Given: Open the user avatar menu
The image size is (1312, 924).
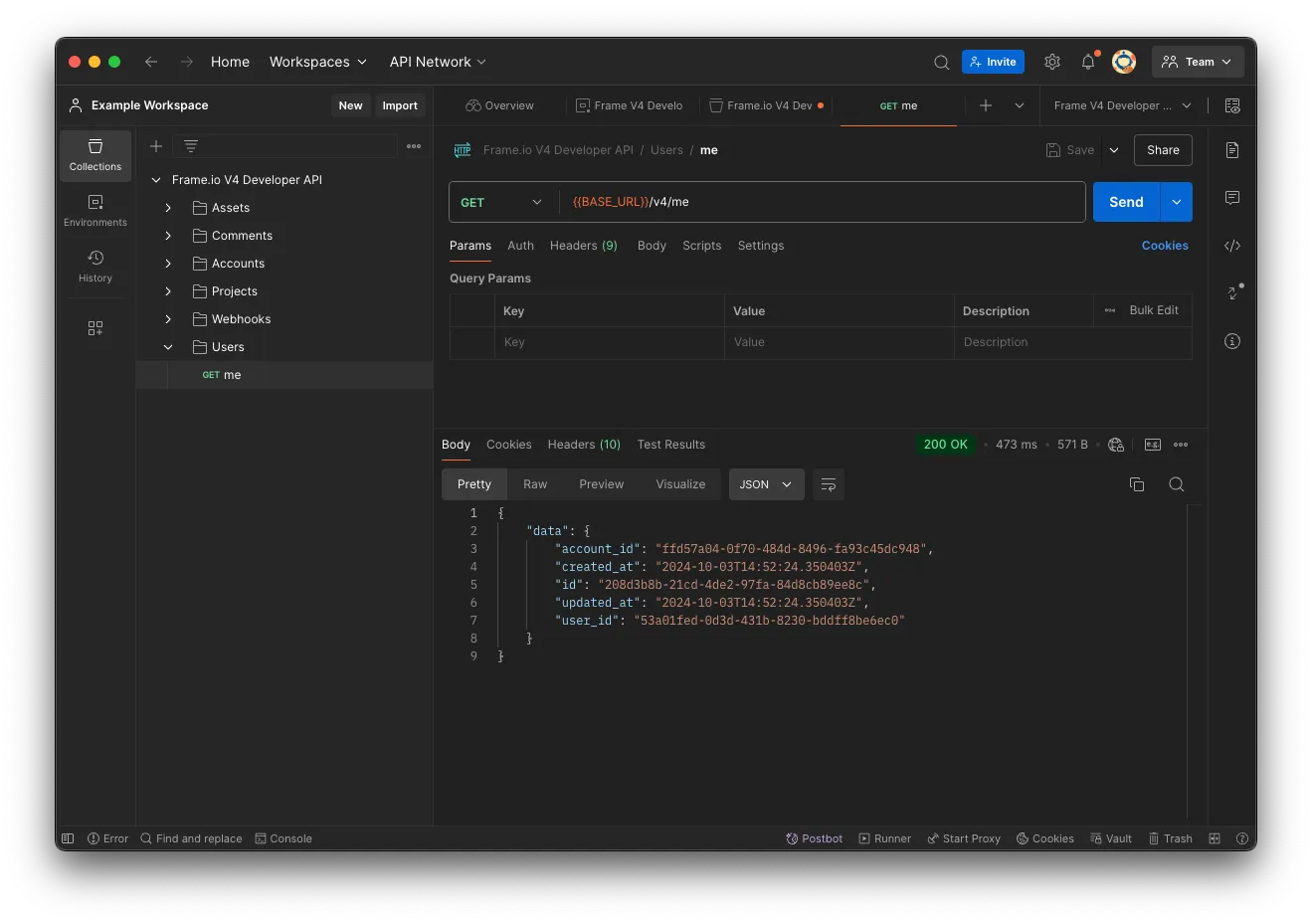Looking at the screenshot, I should point(1124,62).
